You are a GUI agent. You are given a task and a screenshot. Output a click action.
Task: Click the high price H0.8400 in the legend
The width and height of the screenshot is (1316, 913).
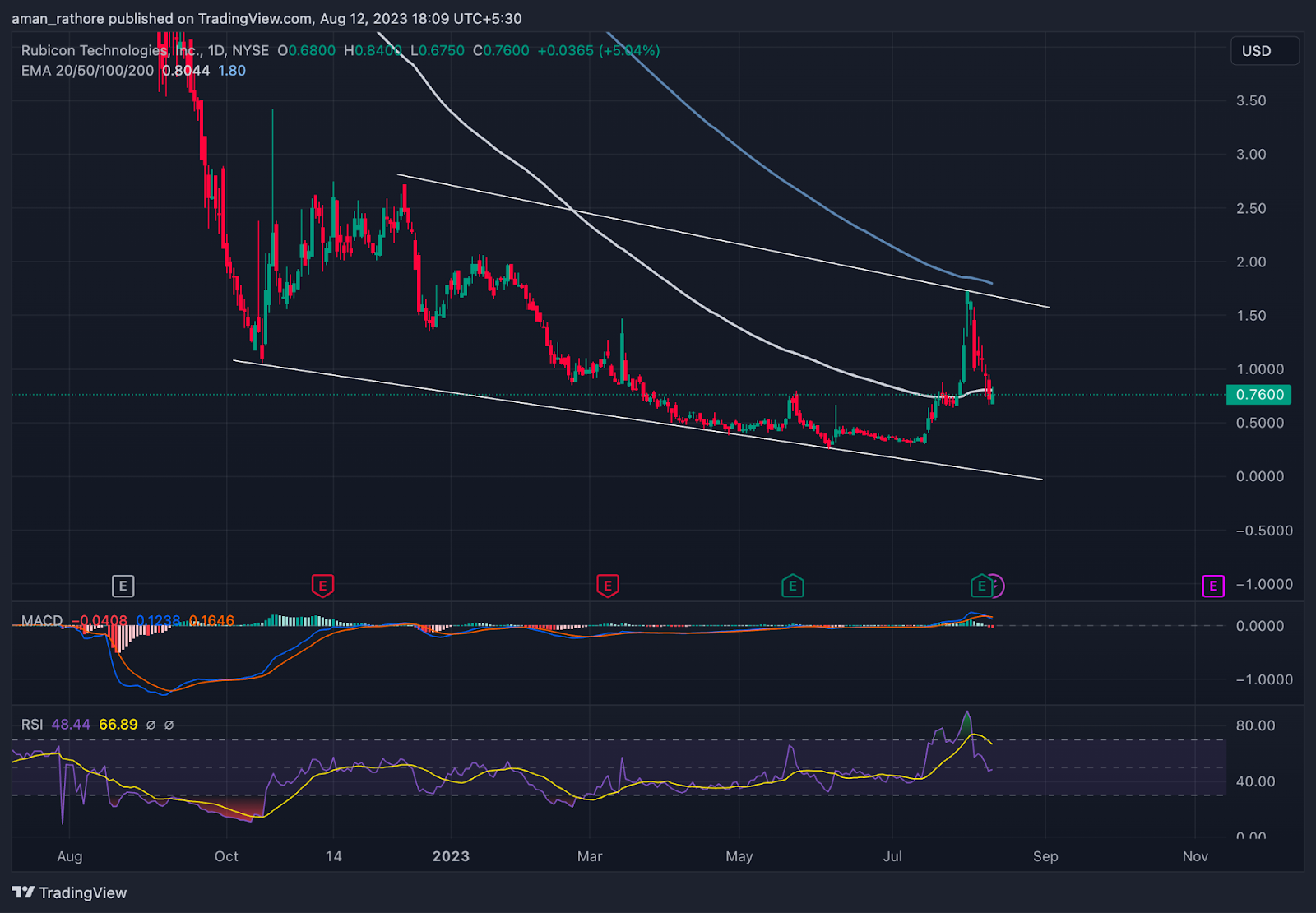click(373, 50)
